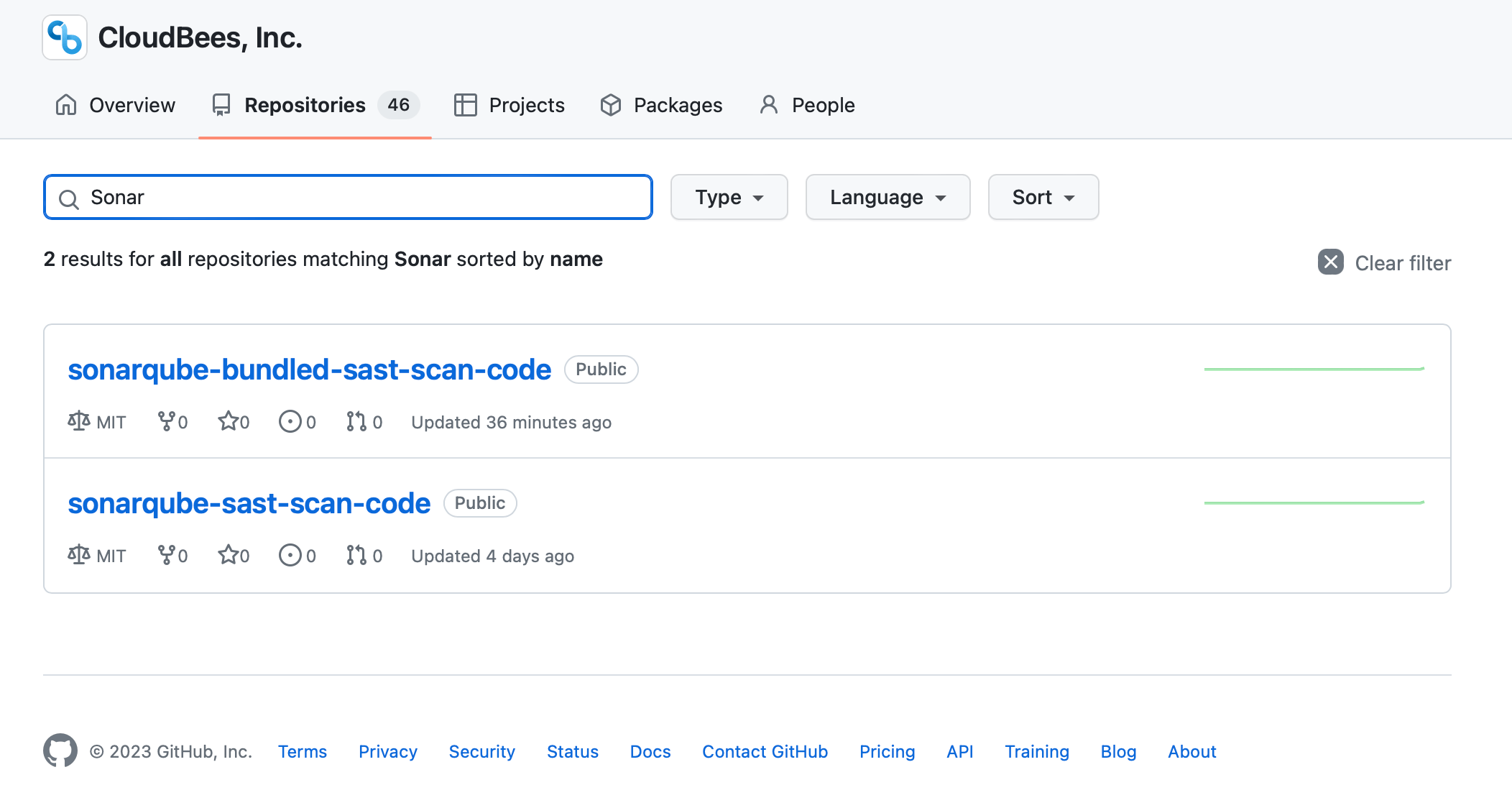Click the CloudBees organization avatar
This screenshot has height=785, width=1512.
click(65, 37)
